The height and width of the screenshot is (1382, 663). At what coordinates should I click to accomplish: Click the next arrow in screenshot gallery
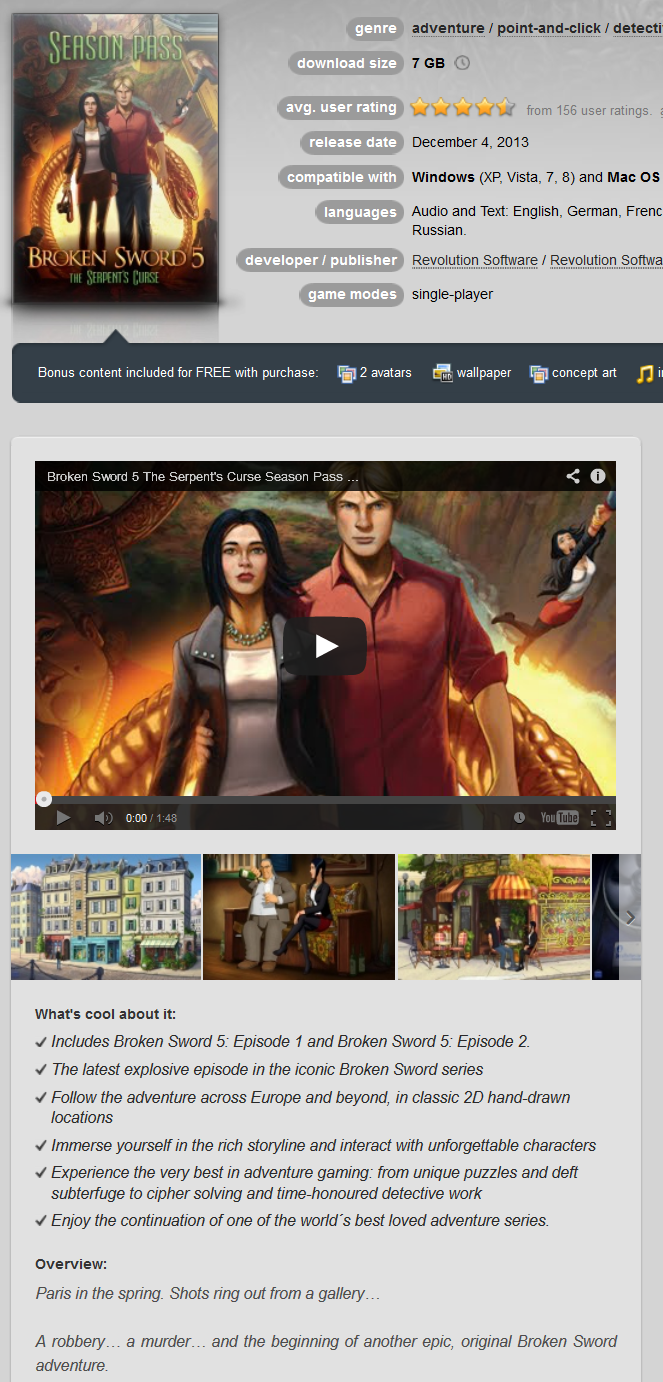tap(629, 917)
